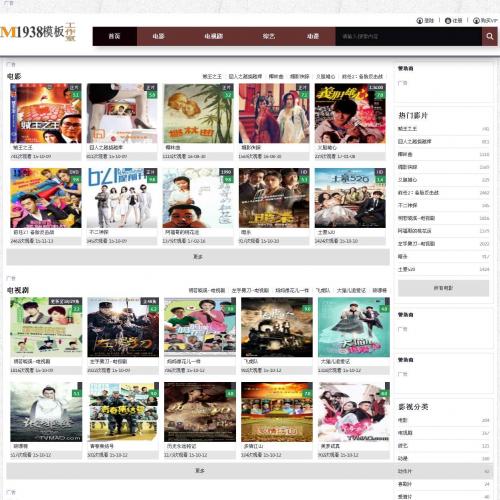Open the costume drama poster rated 71

(x=274, y=113)
